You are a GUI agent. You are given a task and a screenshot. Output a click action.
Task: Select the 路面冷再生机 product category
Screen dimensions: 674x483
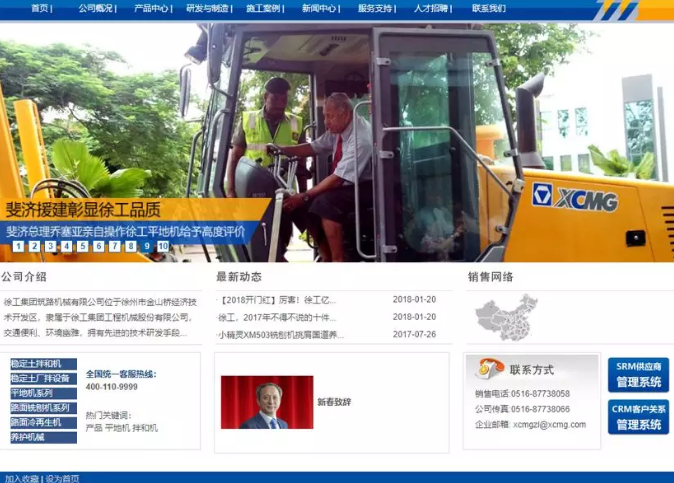(x=43, y=422)
